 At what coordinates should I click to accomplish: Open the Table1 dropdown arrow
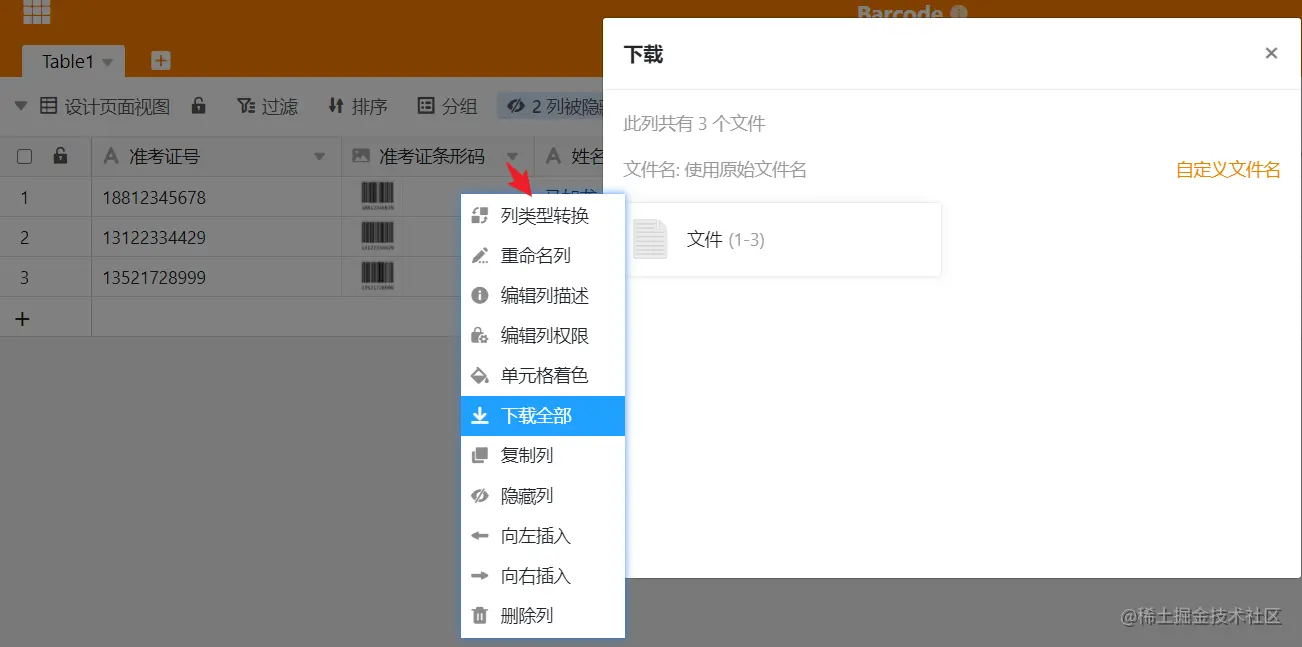108,62
